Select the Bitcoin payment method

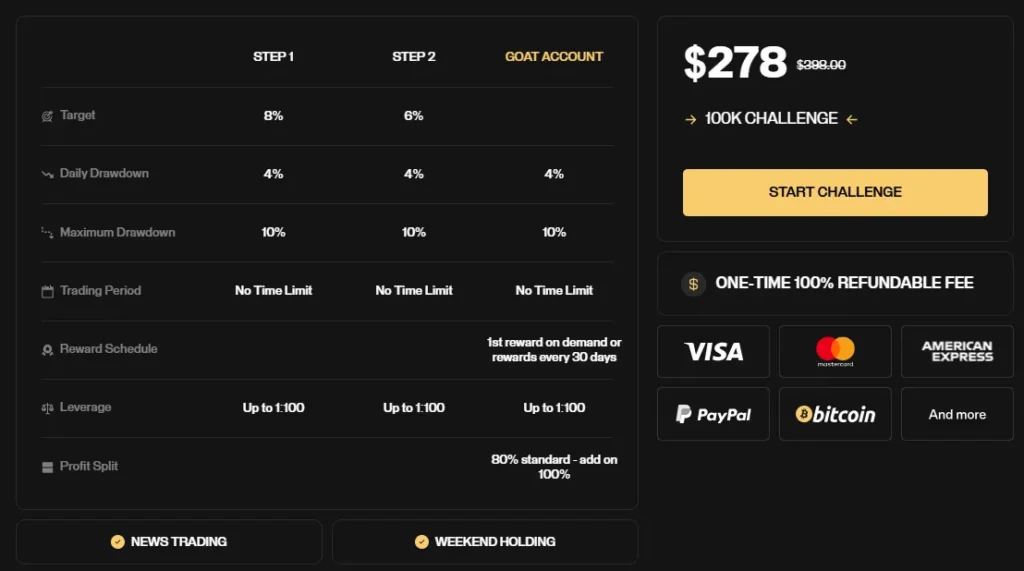pyautogui.click(x=835, y=414)
